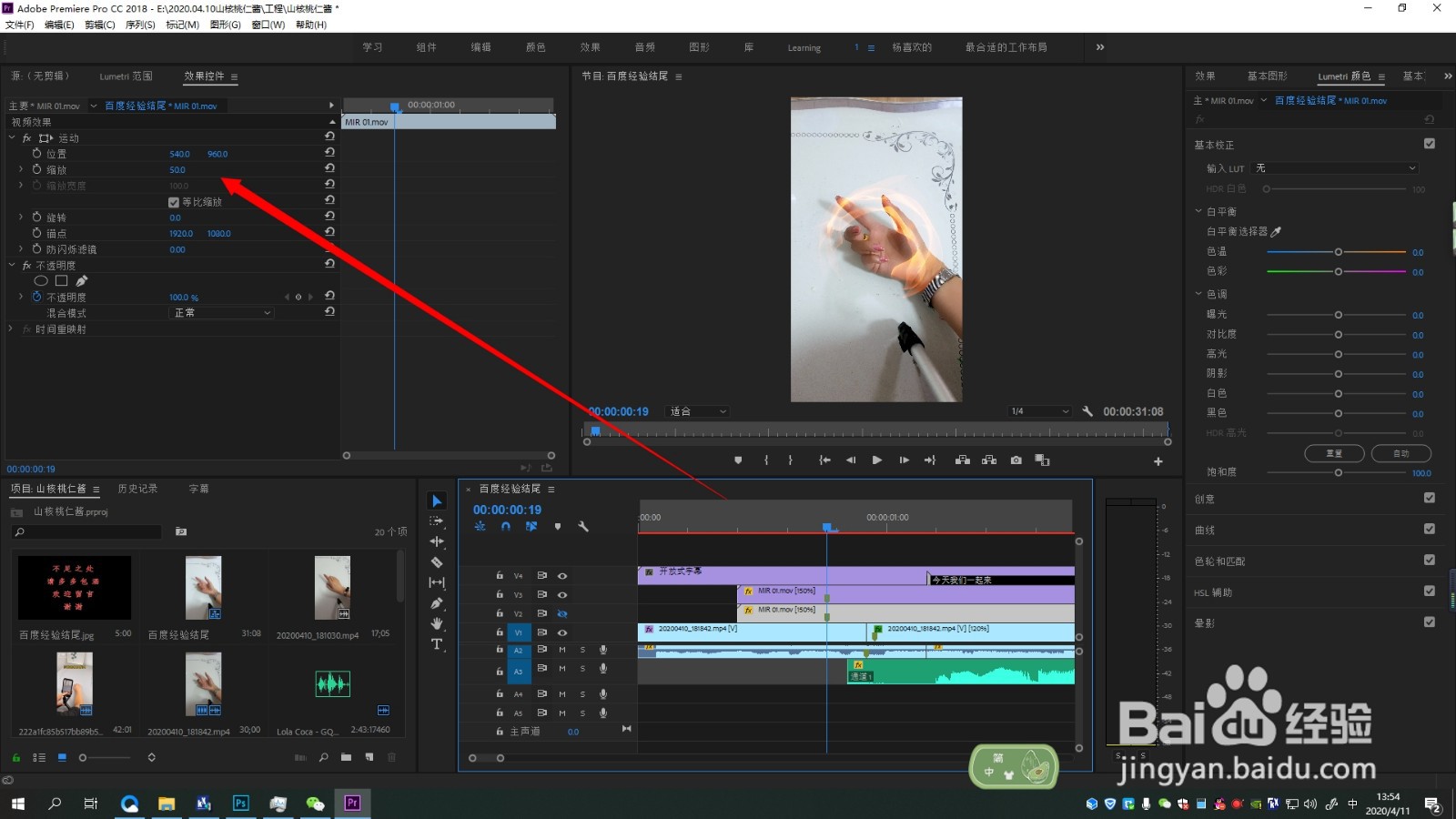Toggle Linked Selection icon in timeline
The width and height of the screenshot is (1456, 819).
click(x=531, y=527)
